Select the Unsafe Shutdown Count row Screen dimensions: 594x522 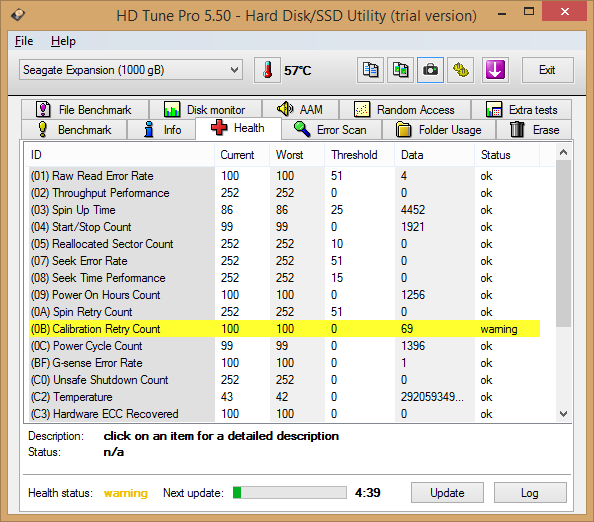point(284,380)
